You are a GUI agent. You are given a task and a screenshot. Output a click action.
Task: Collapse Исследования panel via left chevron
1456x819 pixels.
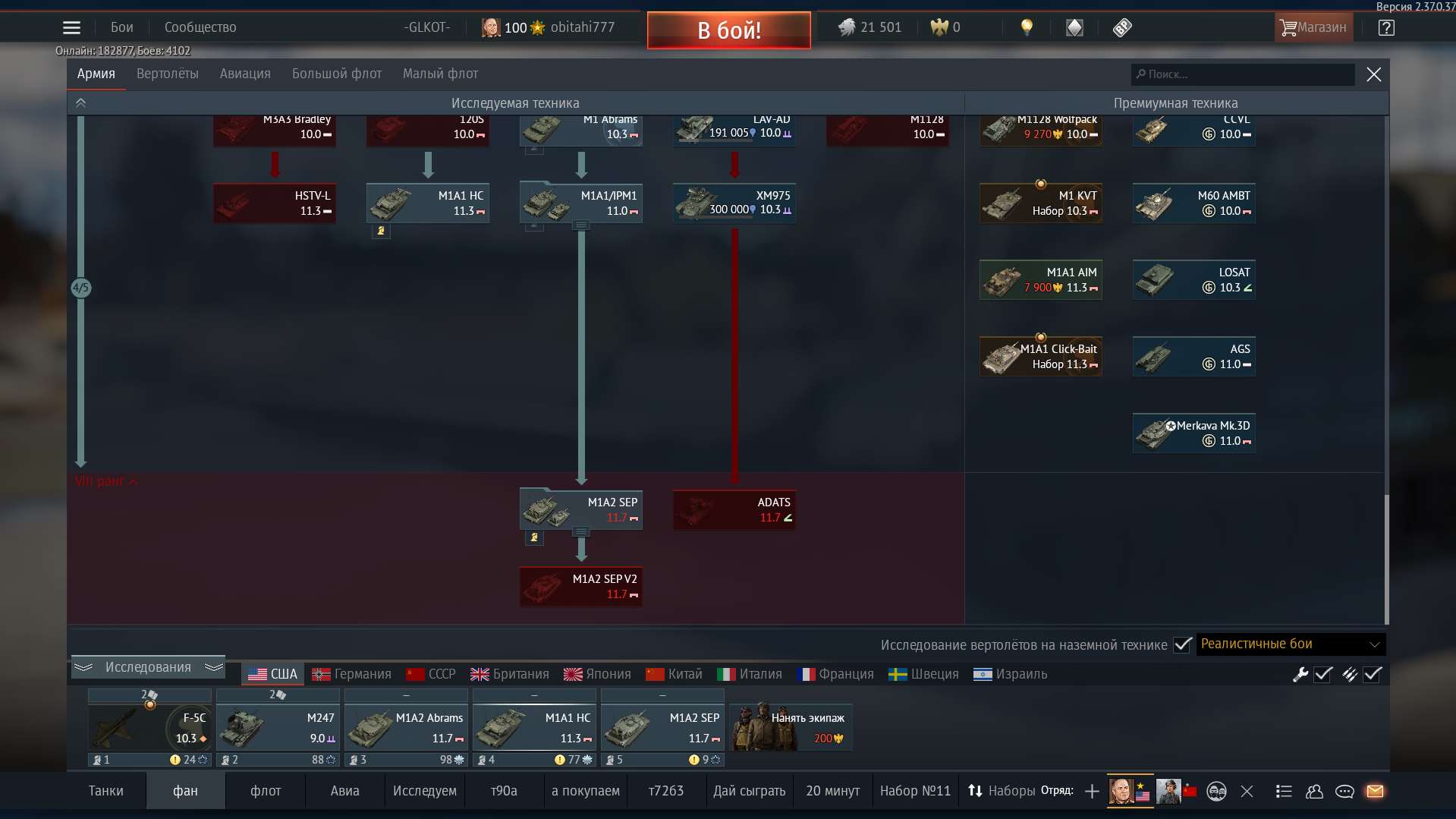(83, 667)
